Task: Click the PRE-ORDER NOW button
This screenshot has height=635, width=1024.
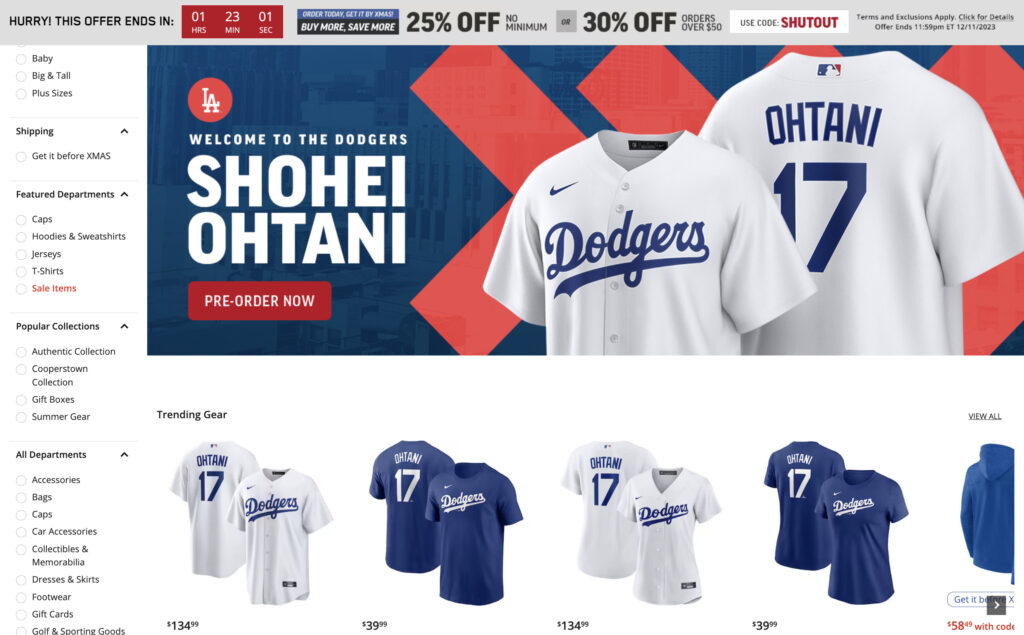Action: (x=259, y=301)
